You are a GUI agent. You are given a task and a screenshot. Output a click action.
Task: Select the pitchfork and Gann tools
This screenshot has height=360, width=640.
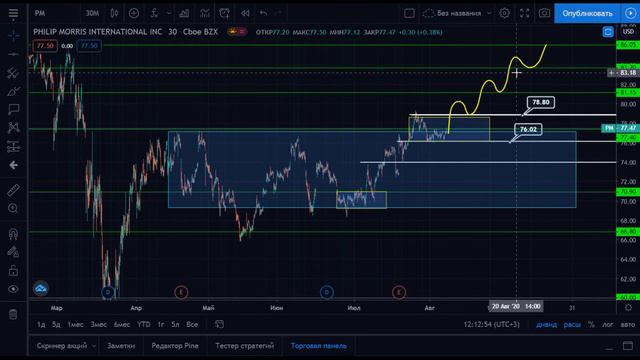13,73
